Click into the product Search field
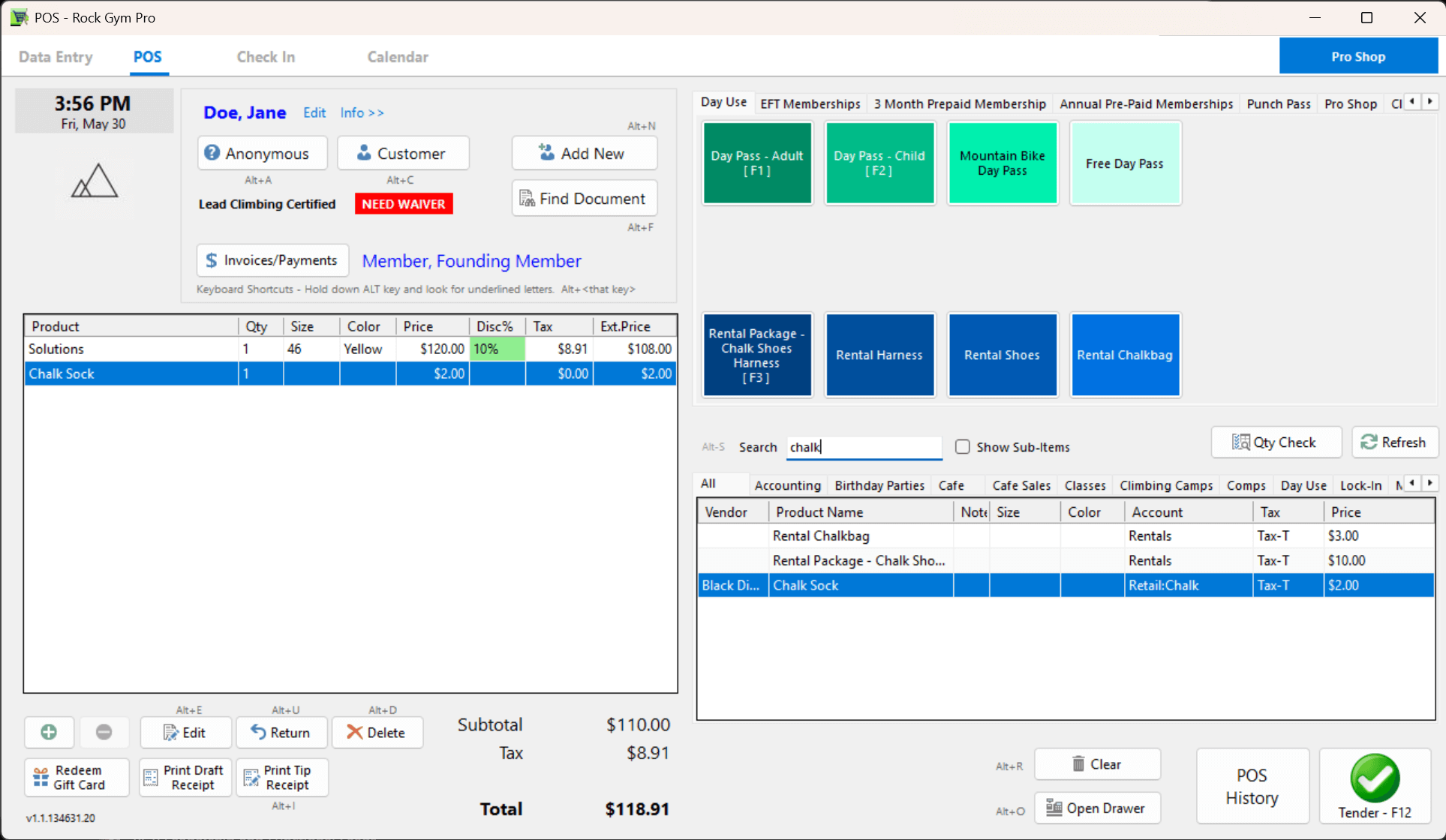 point(863,447)
